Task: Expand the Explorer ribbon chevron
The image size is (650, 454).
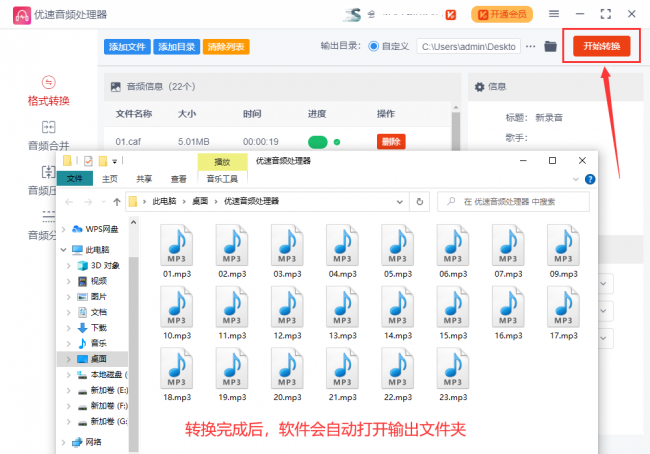Action: point(575,180)
